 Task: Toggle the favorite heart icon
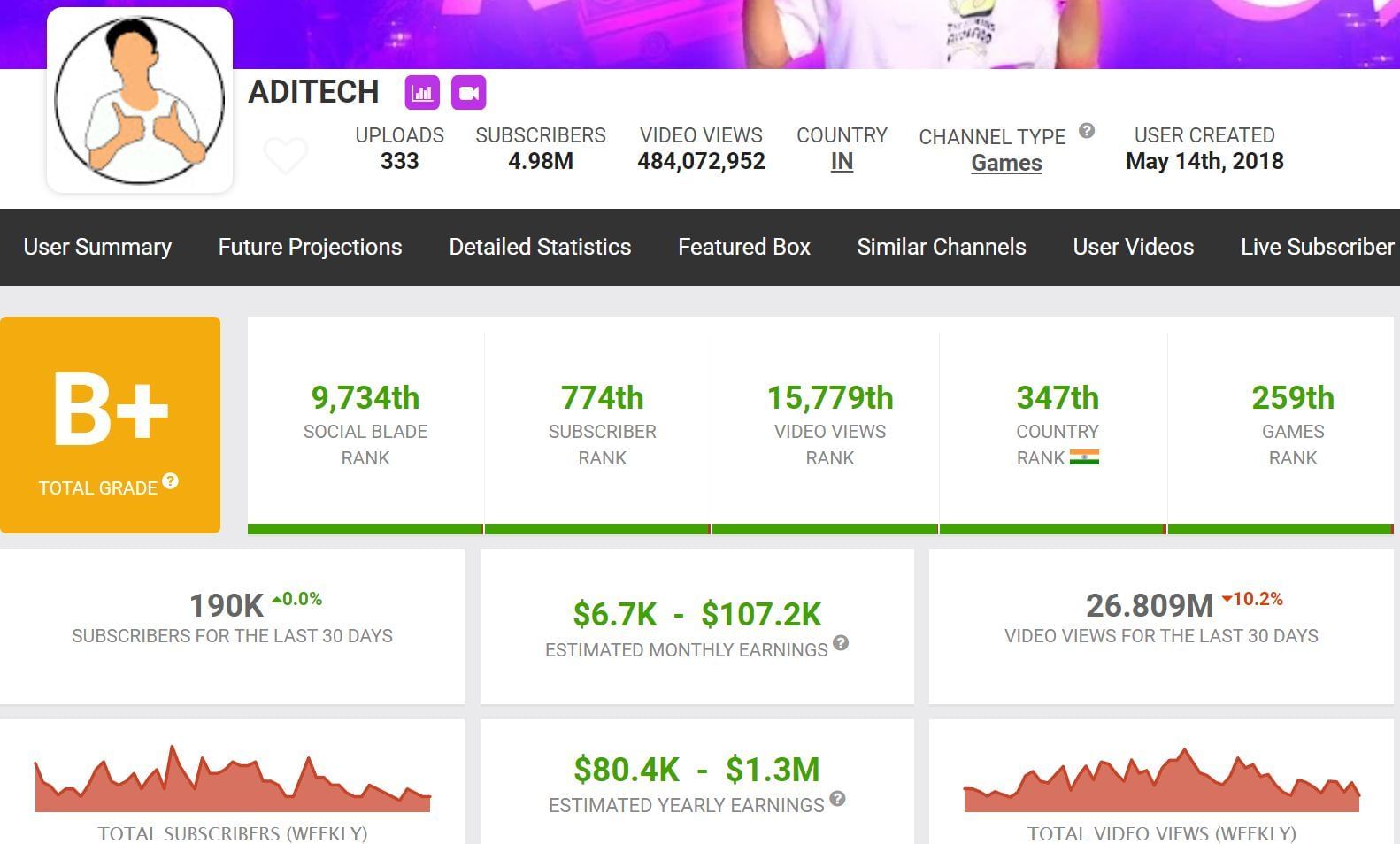[x=286, y=156]
